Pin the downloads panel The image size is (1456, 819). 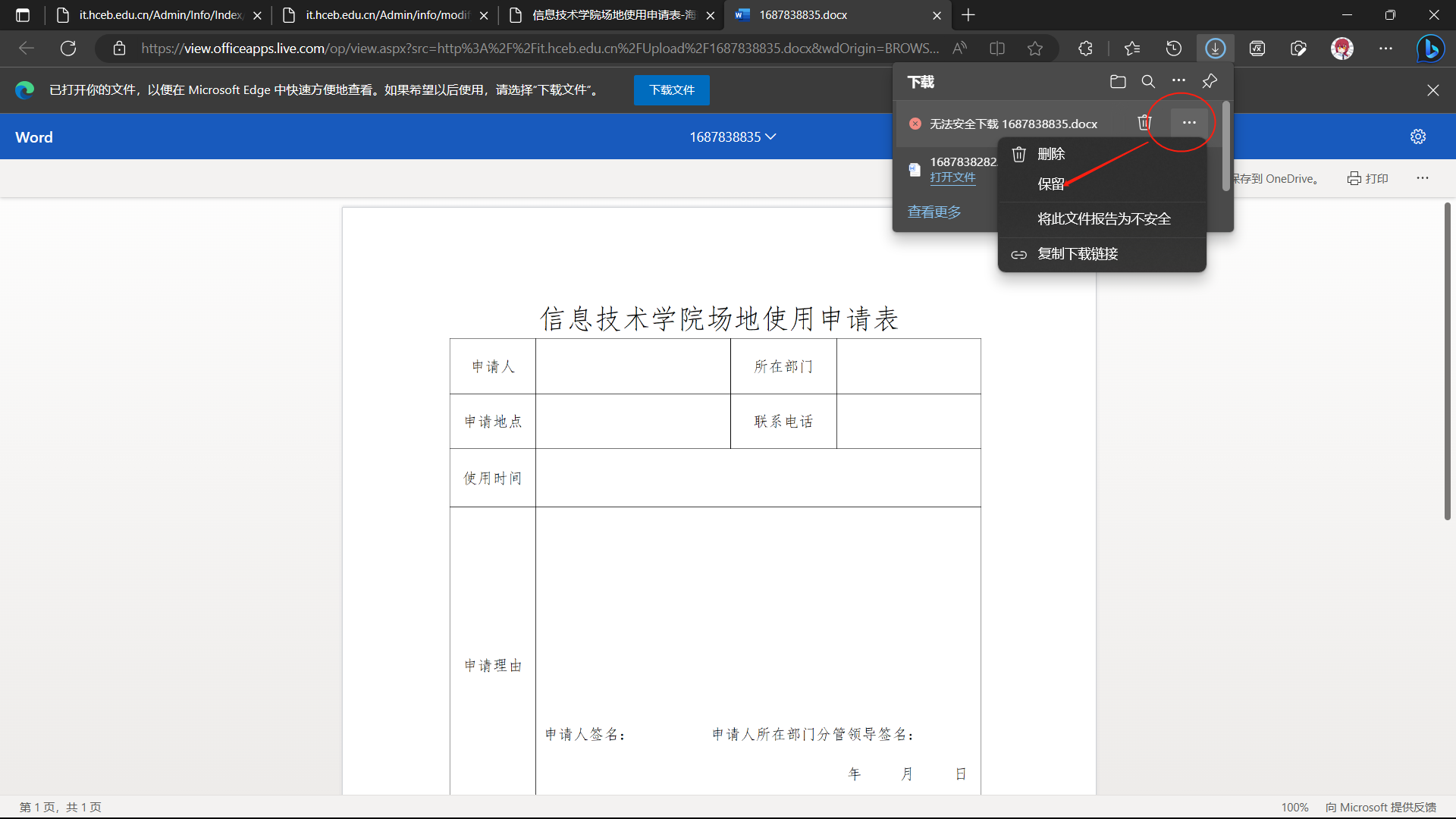[x=1210, y=81]
